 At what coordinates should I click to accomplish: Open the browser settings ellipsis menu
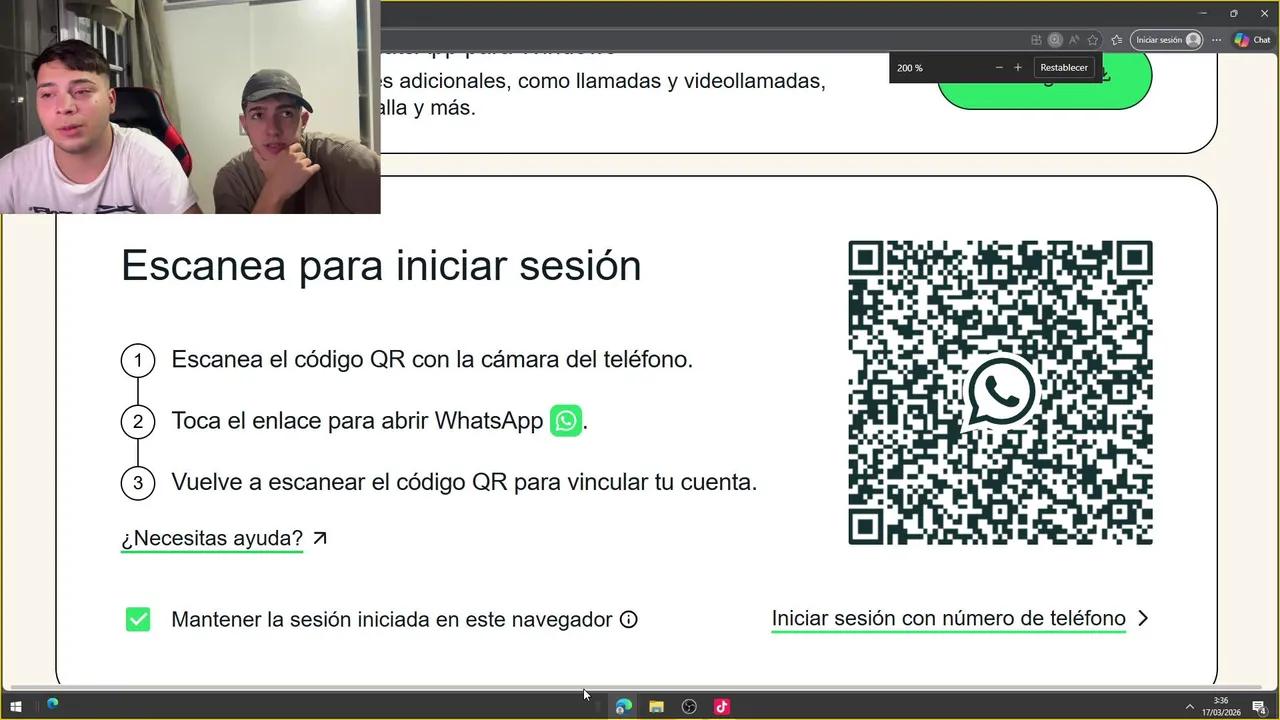click(x=1216, y=40)
